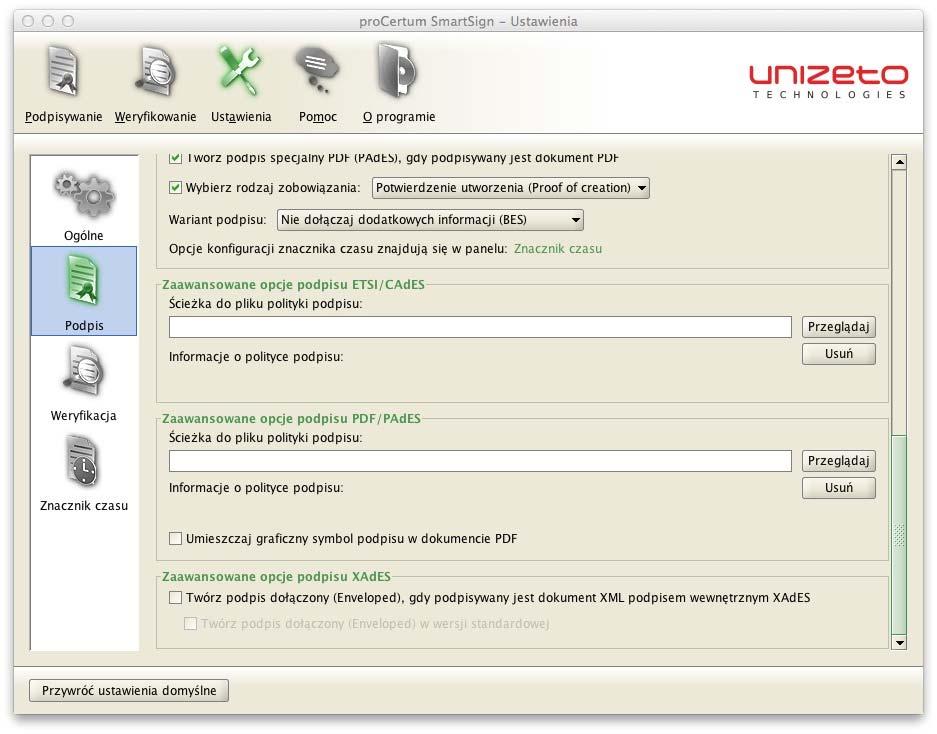Screen dimensions: 937x734
Task: Switch to the Weryfikacja settings tab label
Action: coord(83,415)
